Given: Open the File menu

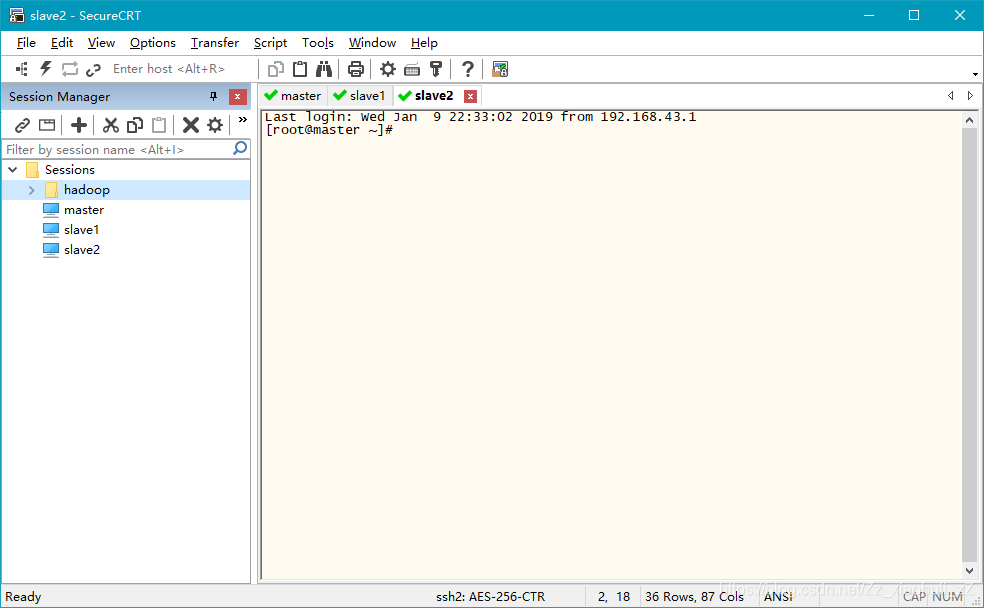Looking at the screenshot, I should pos(26,43).
